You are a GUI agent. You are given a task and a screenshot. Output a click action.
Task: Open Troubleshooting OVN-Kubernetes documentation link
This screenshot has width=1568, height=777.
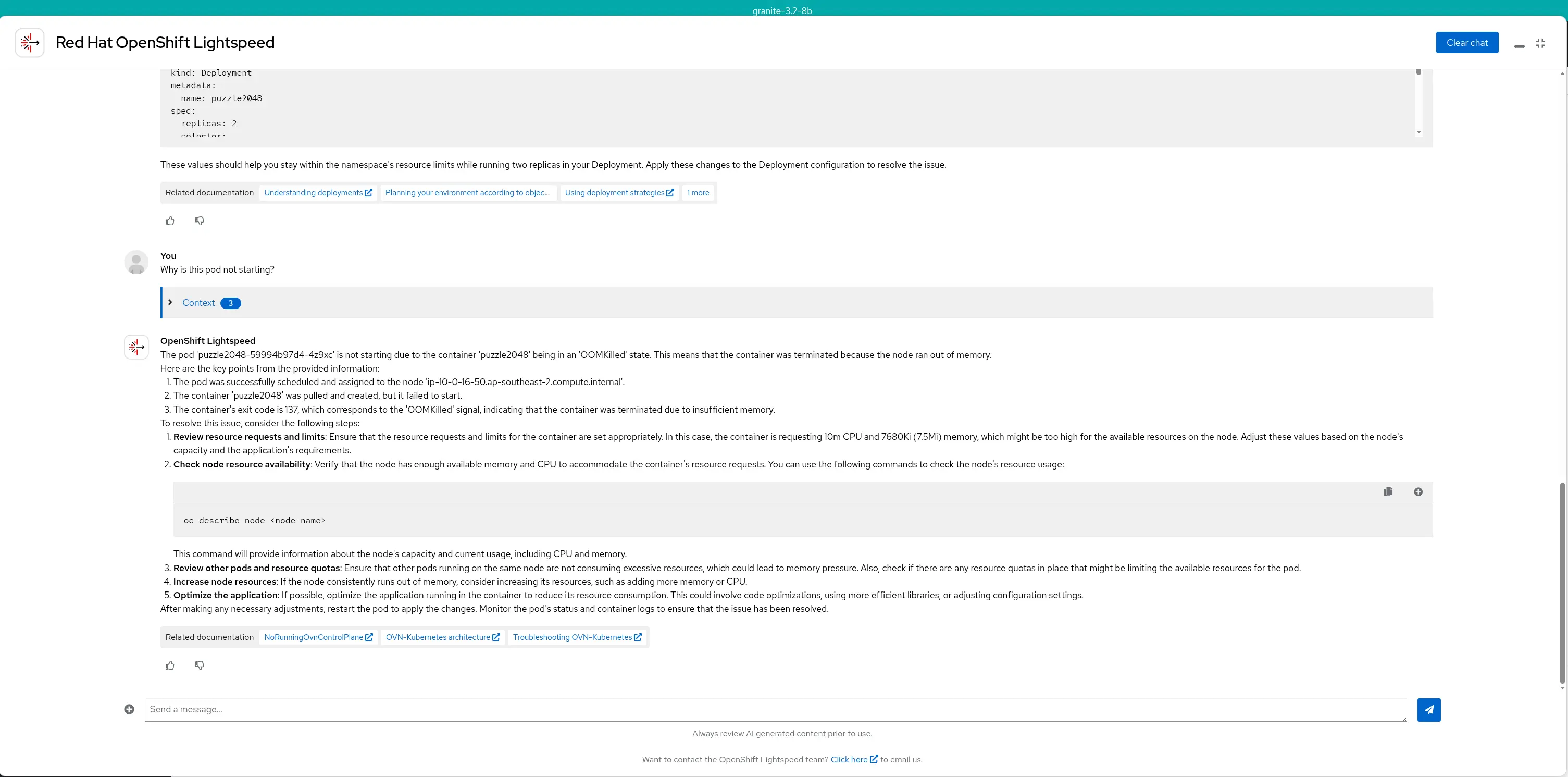point(577,637)
